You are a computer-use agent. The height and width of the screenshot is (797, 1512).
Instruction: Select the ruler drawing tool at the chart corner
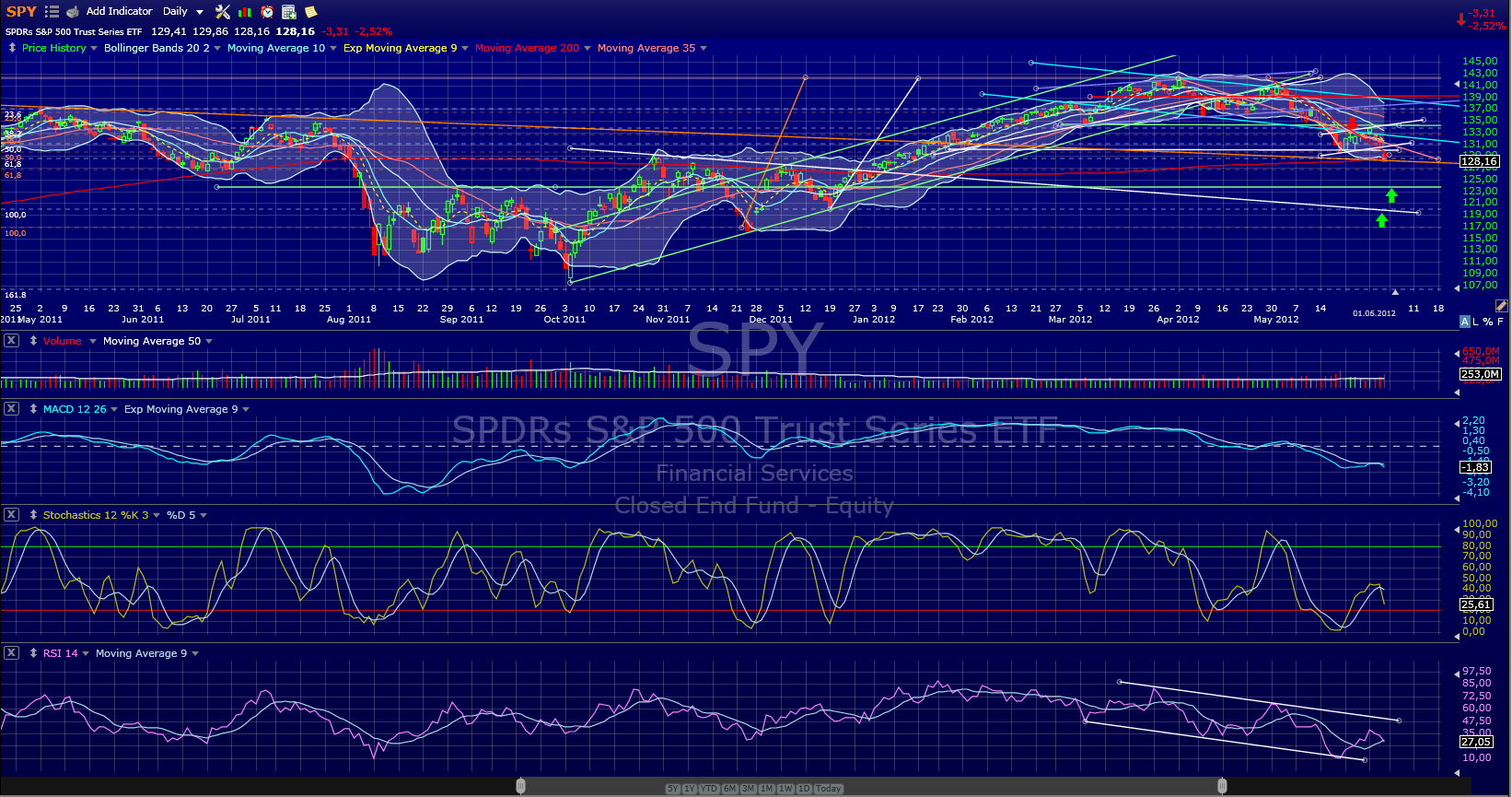click(1502, 305)
